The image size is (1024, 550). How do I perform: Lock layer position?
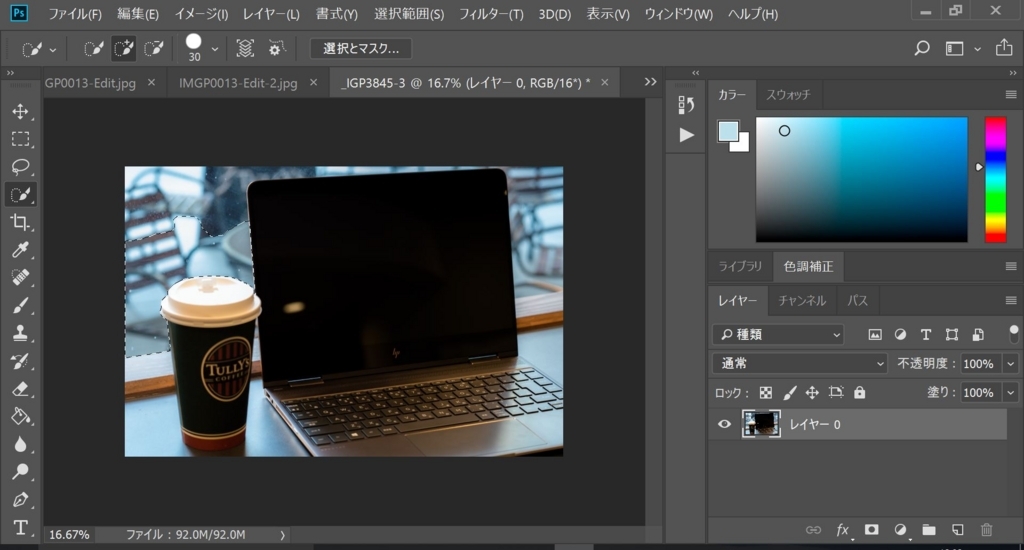click(x=812, y=393)
